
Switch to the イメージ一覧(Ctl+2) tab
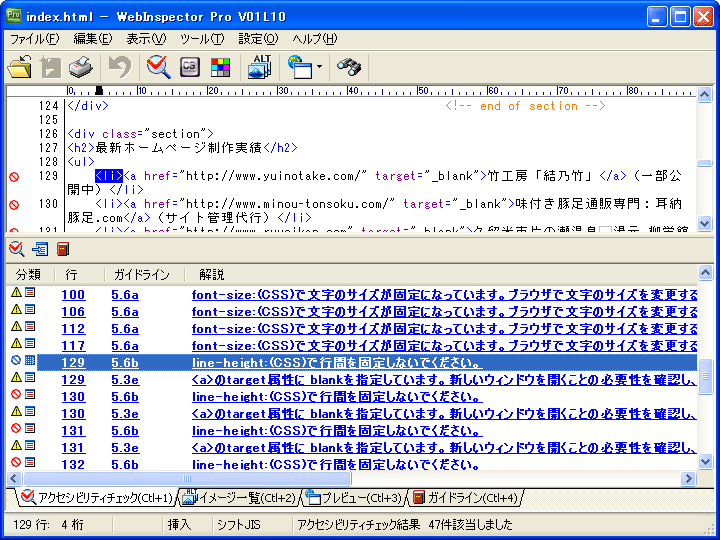(x=239, y=498)
